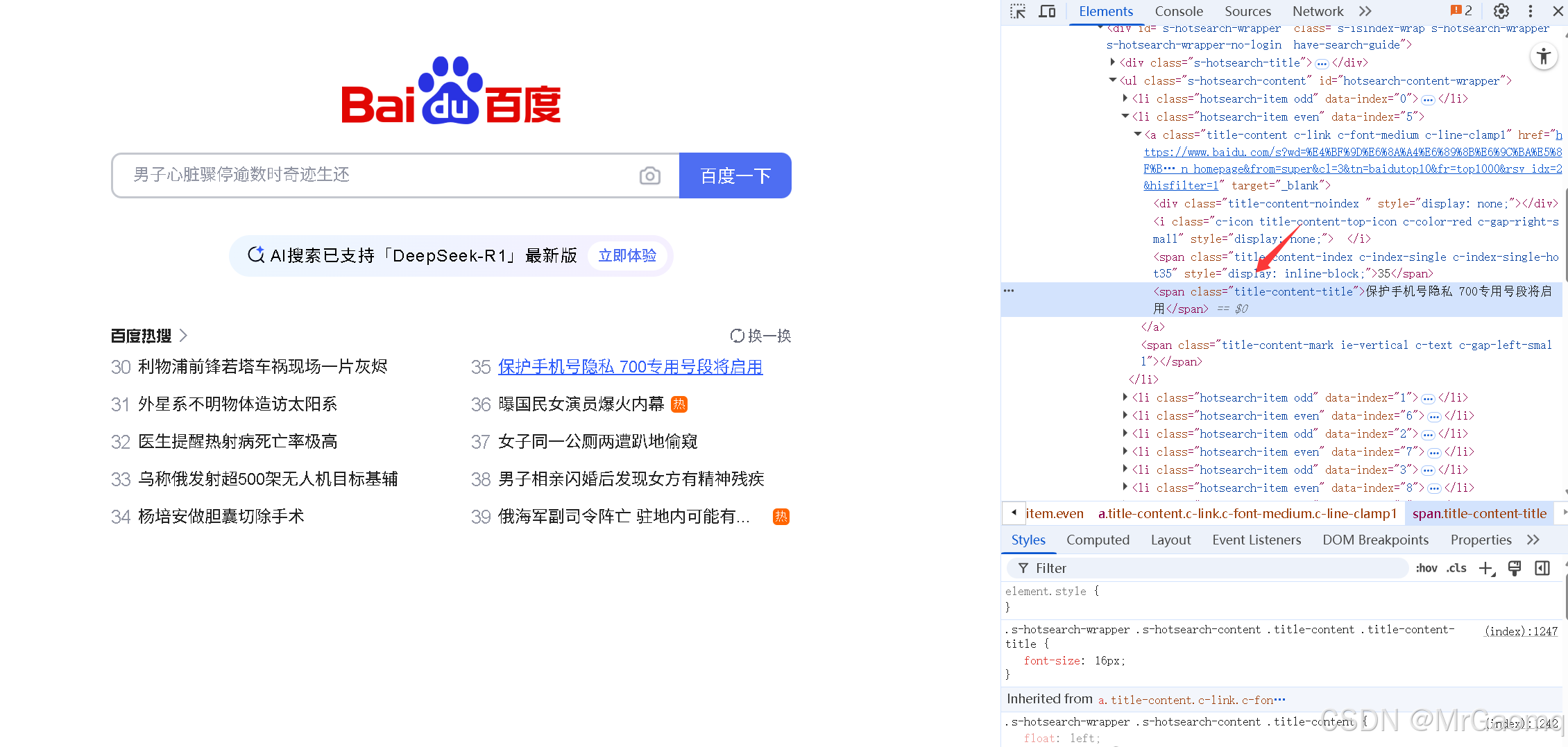This screenshot has height=747, width=1568.
Task: Expand the li node with data-index 8
Action: click(1125, 488)
